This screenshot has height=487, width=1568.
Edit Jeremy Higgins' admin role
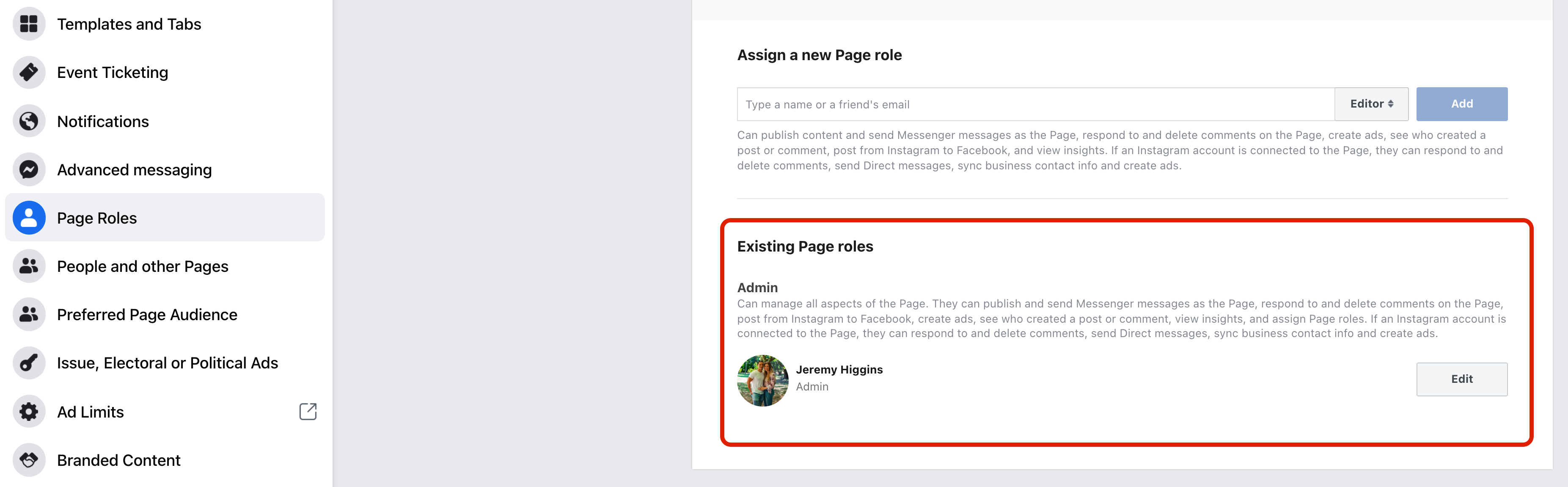pos(1461,379)
